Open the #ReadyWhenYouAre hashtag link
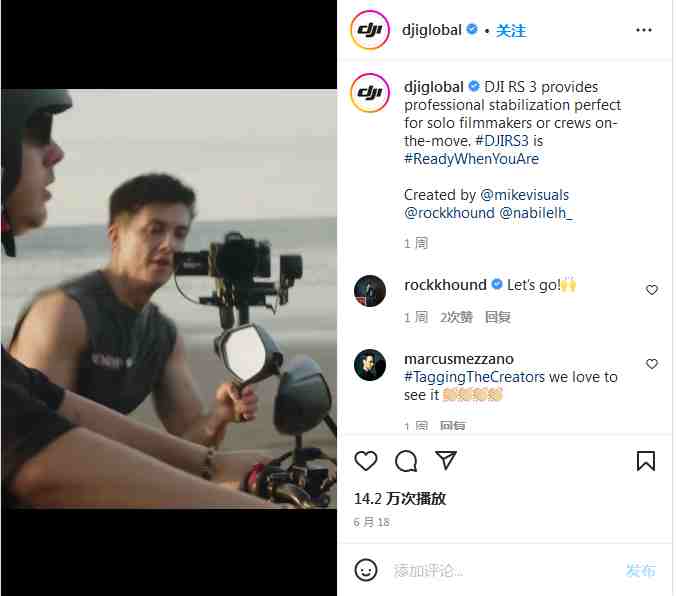The height and width of the screenshot is (596, 676). click(471, 159)
